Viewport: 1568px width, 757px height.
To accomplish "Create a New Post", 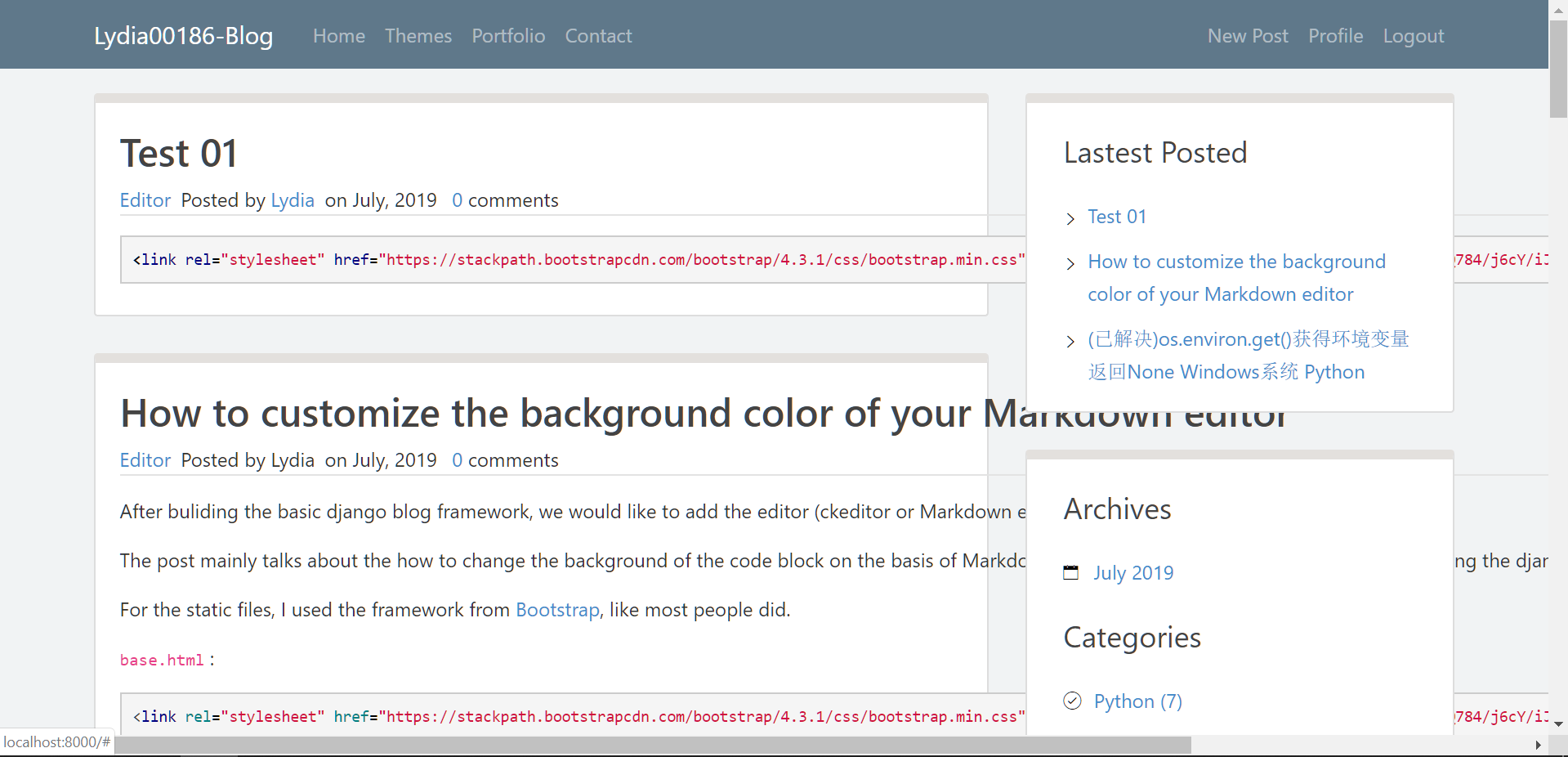I will click(1247, 36).
